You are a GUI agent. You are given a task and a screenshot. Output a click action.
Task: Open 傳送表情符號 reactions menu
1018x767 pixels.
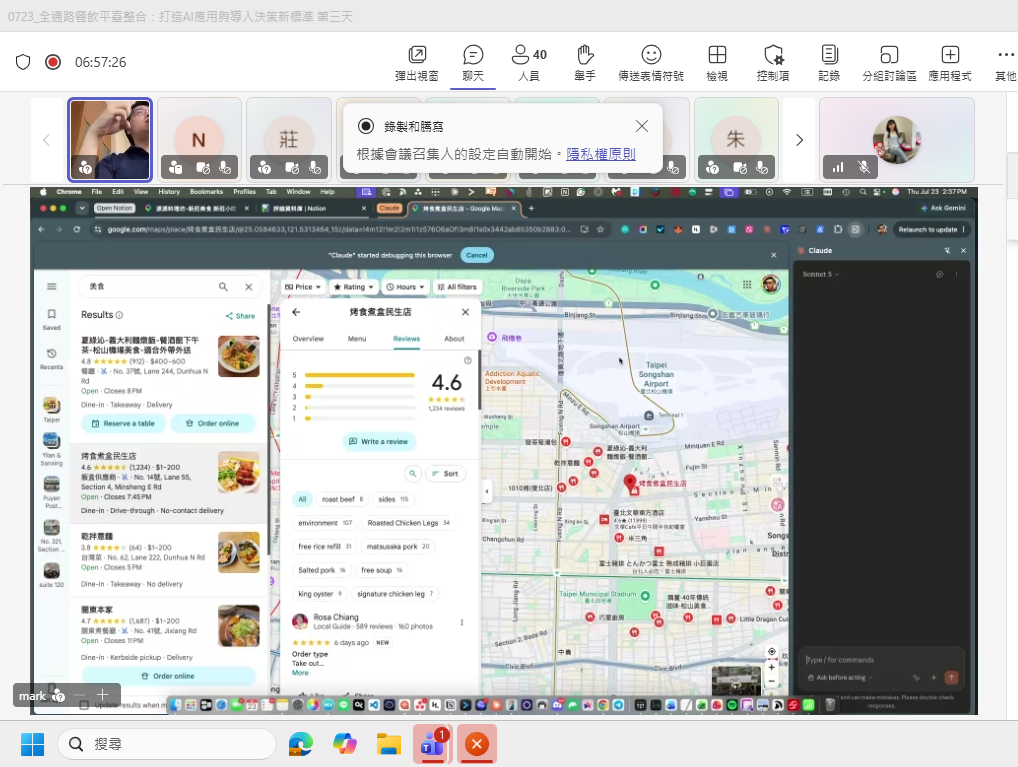651,63
